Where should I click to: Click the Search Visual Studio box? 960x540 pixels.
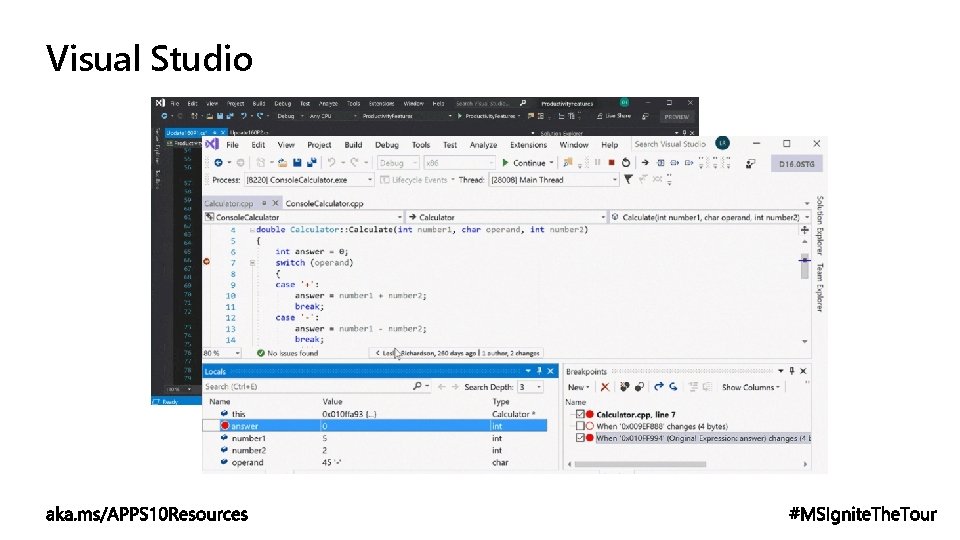670,144
